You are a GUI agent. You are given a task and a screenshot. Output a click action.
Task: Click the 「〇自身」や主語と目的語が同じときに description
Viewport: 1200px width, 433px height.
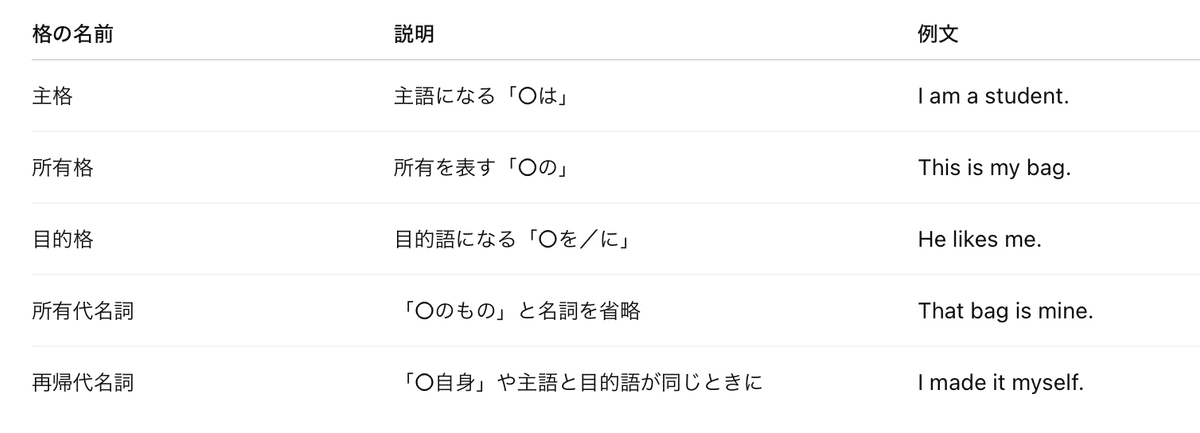581,383
